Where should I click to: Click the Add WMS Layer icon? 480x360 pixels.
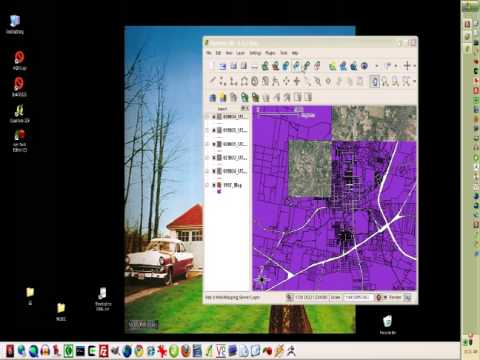coord(306,66)
